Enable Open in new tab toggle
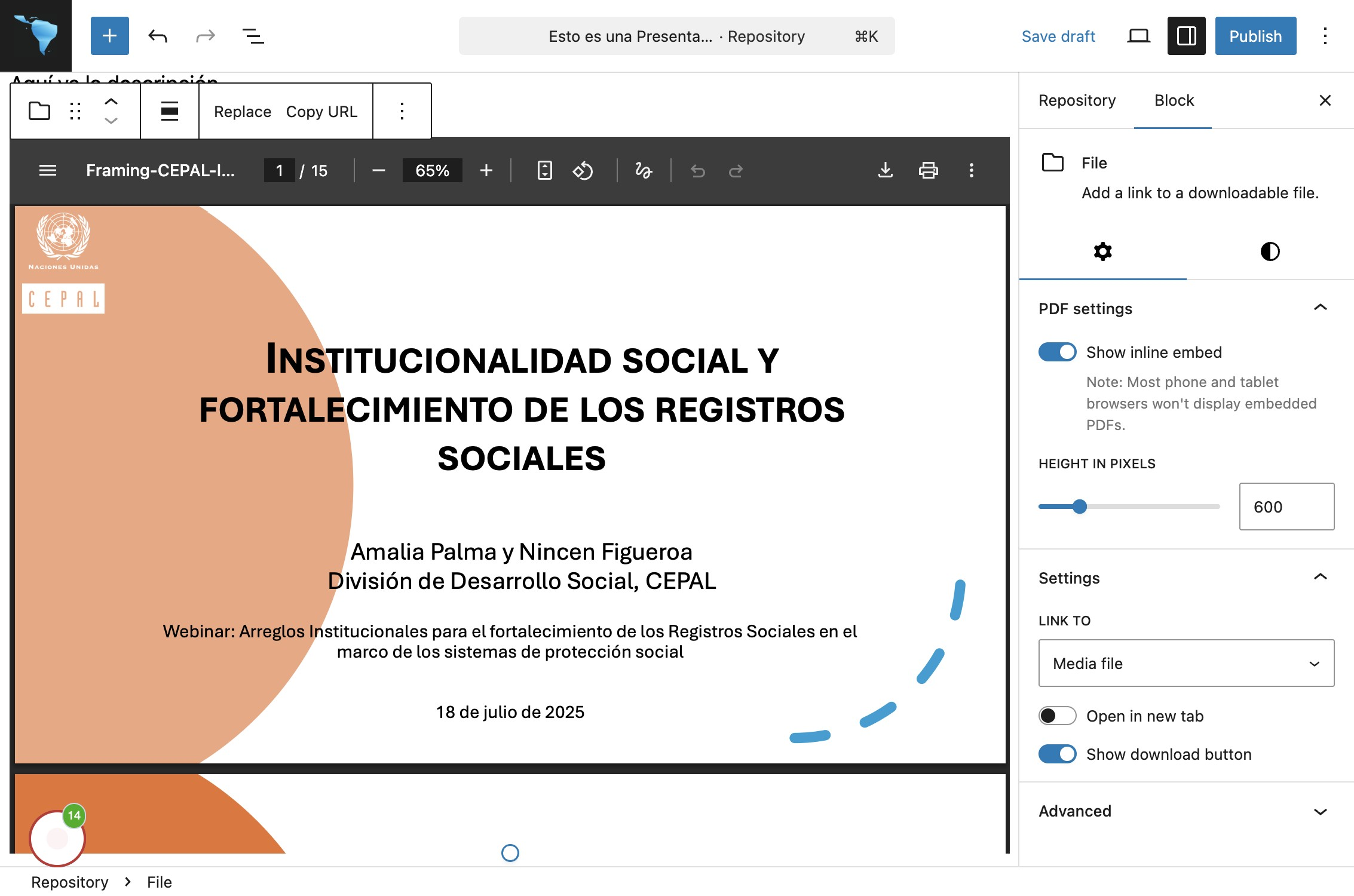Viewport: 1354px width, 896px height. click(1057, 716)
